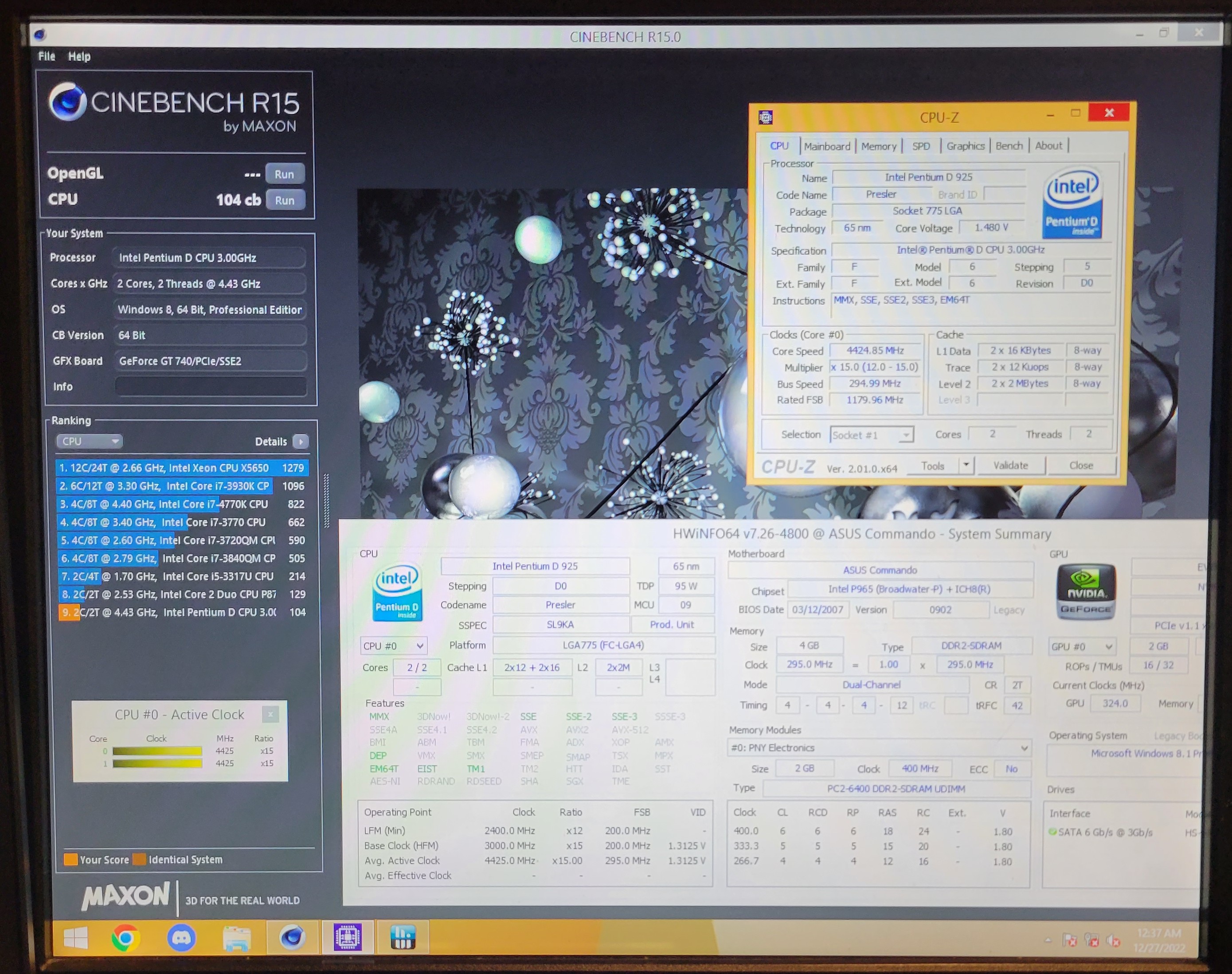Open Discord from the taskbar
This screenshot has width=1232, height=974.
pyautogui.click(x=181, y=938)
